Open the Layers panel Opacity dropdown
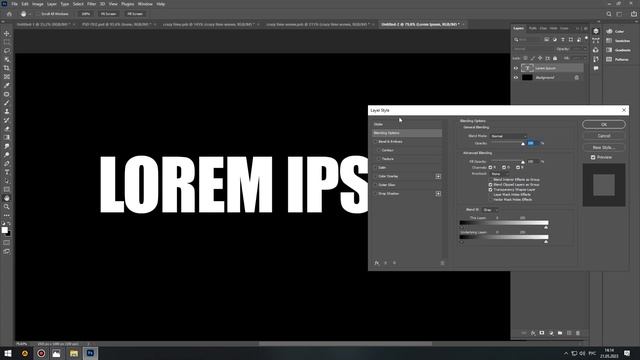 pyautogui.click(x=584, y=49)
